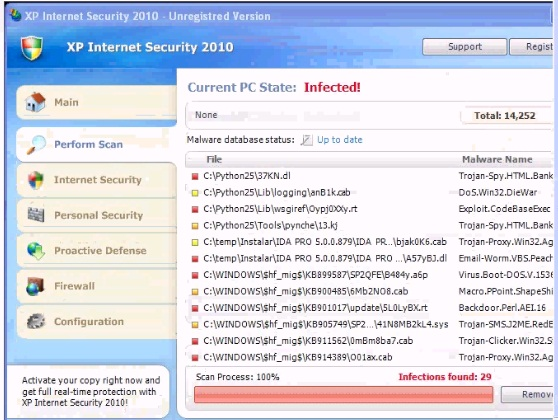558x420 pixels.
Task: Click red marker for 37KN.dl file
Action: (195, 176)
